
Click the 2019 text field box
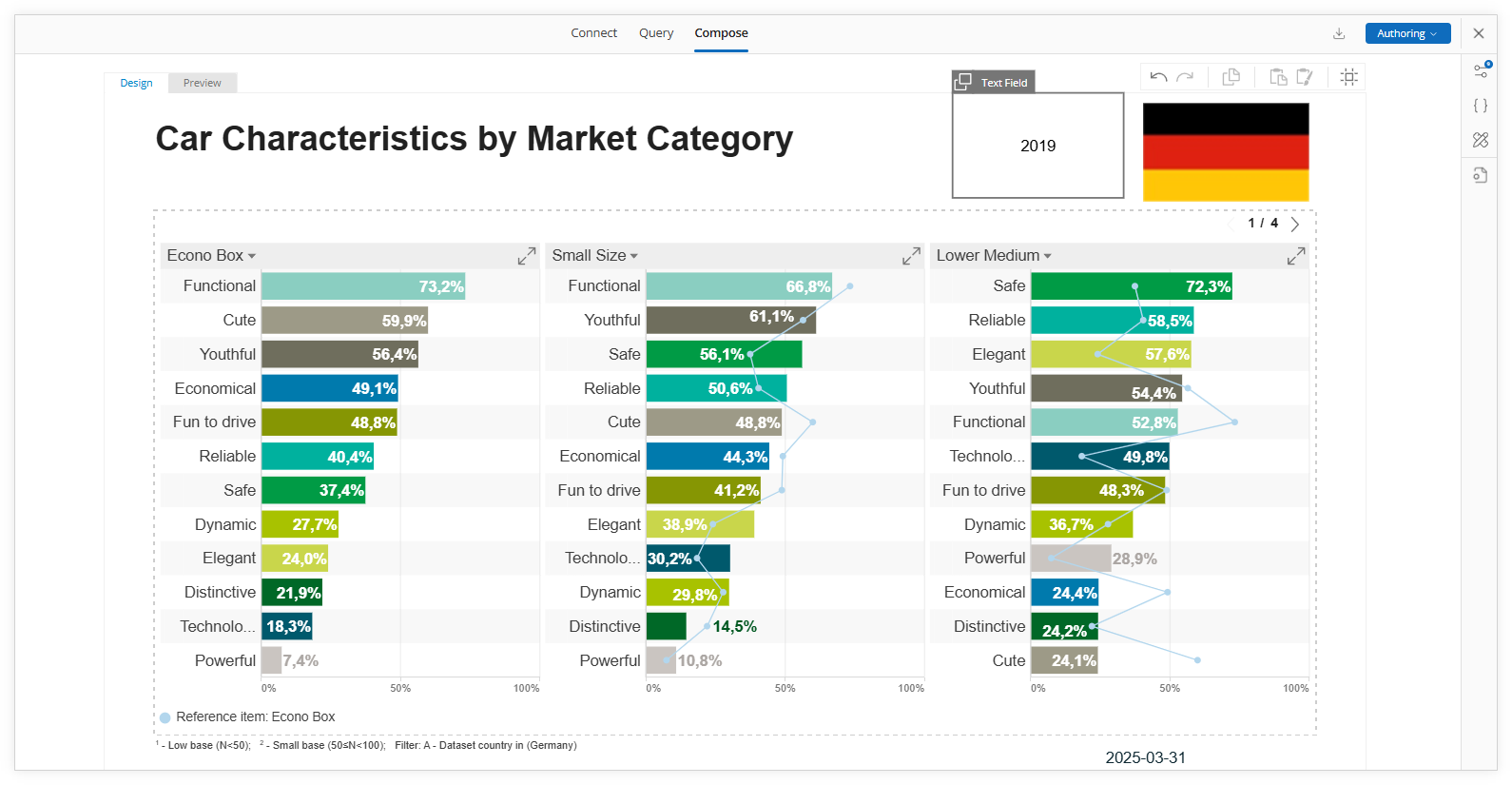point(1037,146)
